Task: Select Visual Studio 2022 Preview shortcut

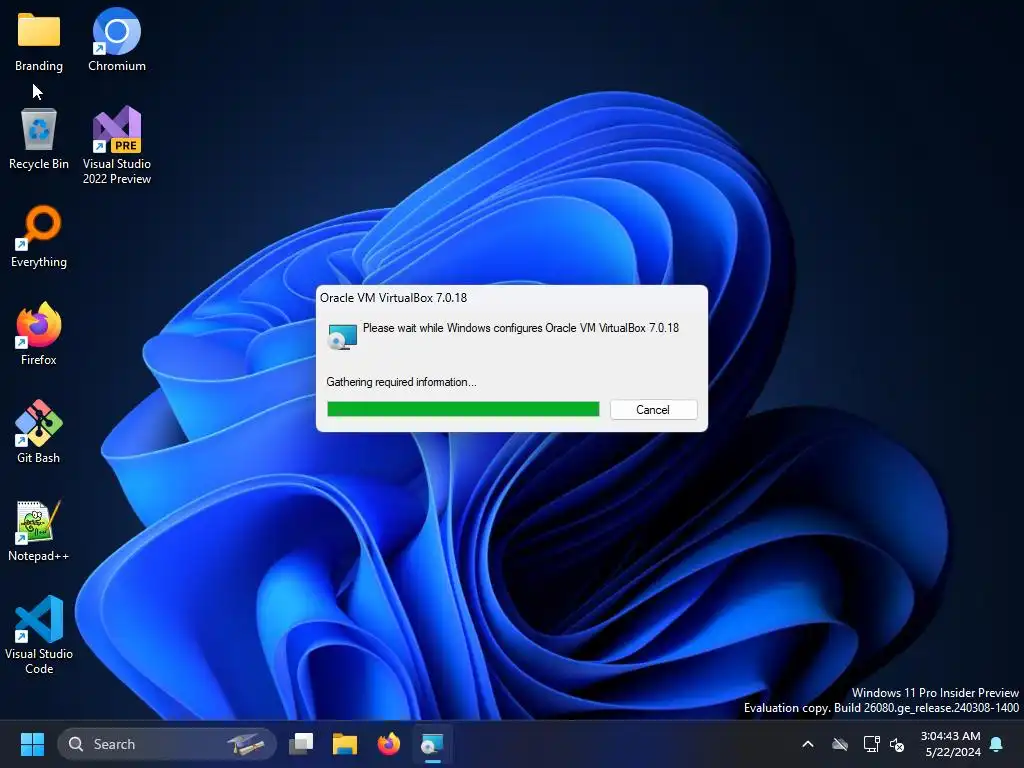Action: click(117, 146)
